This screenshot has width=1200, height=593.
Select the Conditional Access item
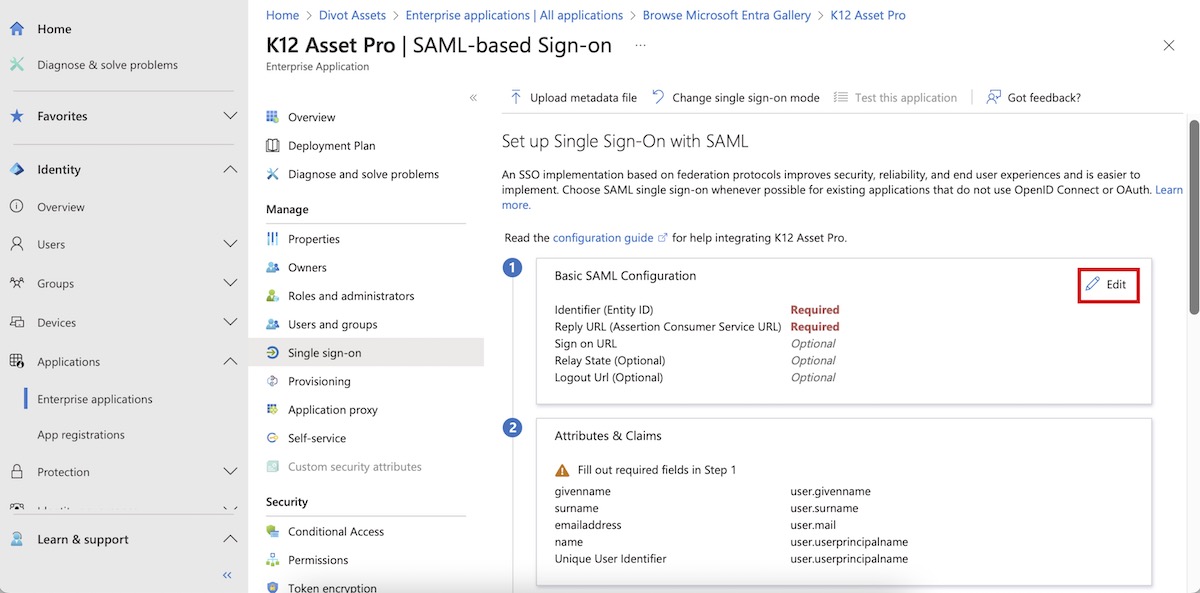pos(335,531)
